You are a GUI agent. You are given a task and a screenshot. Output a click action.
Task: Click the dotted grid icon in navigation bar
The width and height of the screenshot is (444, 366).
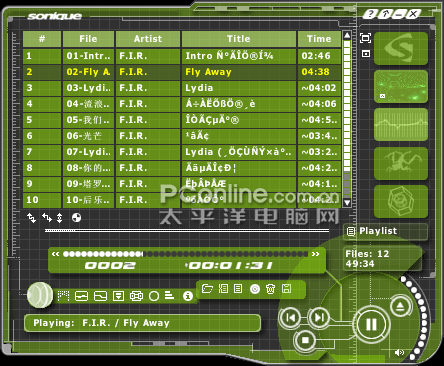pos(63,296)
